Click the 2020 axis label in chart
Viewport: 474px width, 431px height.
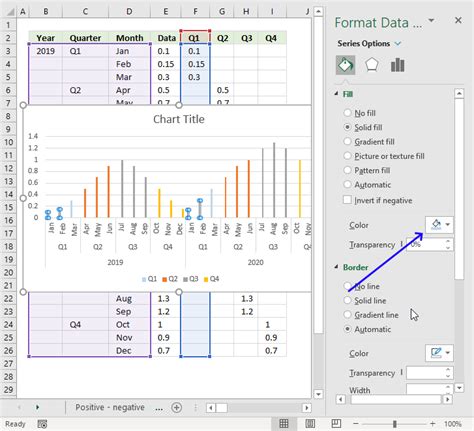point(255,262)
